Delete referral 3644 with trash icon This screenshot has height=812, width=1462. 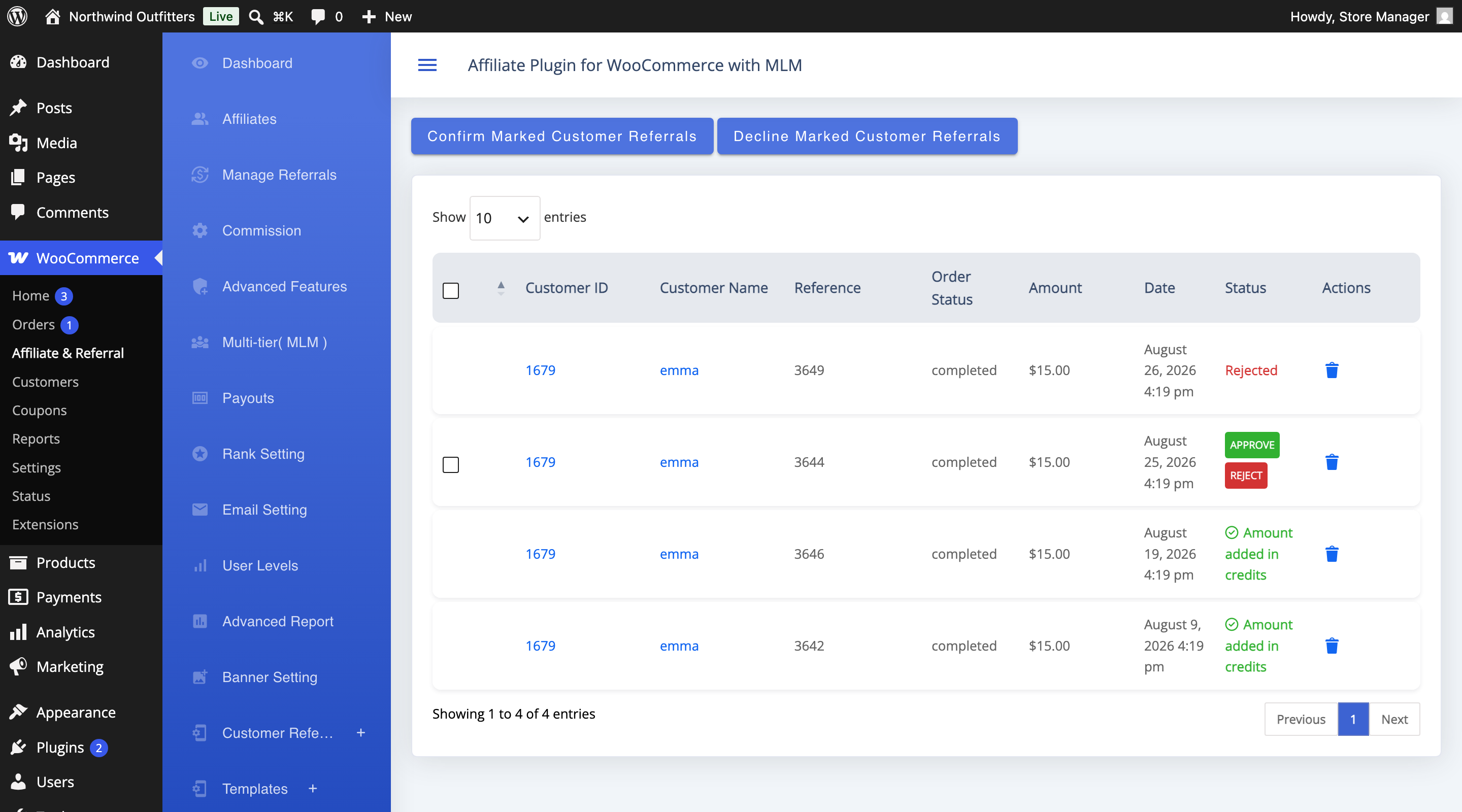pos(1332,462)
